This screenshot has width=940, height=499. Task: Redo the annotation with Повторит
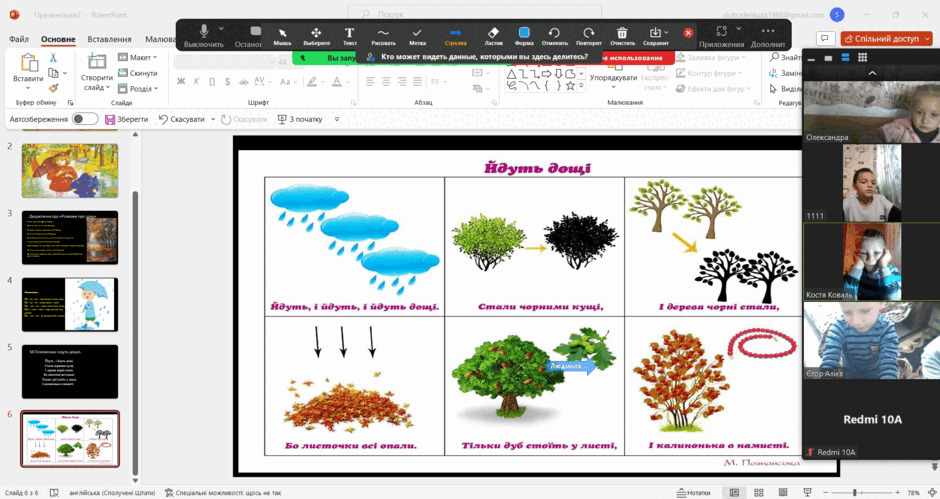click(x=589, y=36)
